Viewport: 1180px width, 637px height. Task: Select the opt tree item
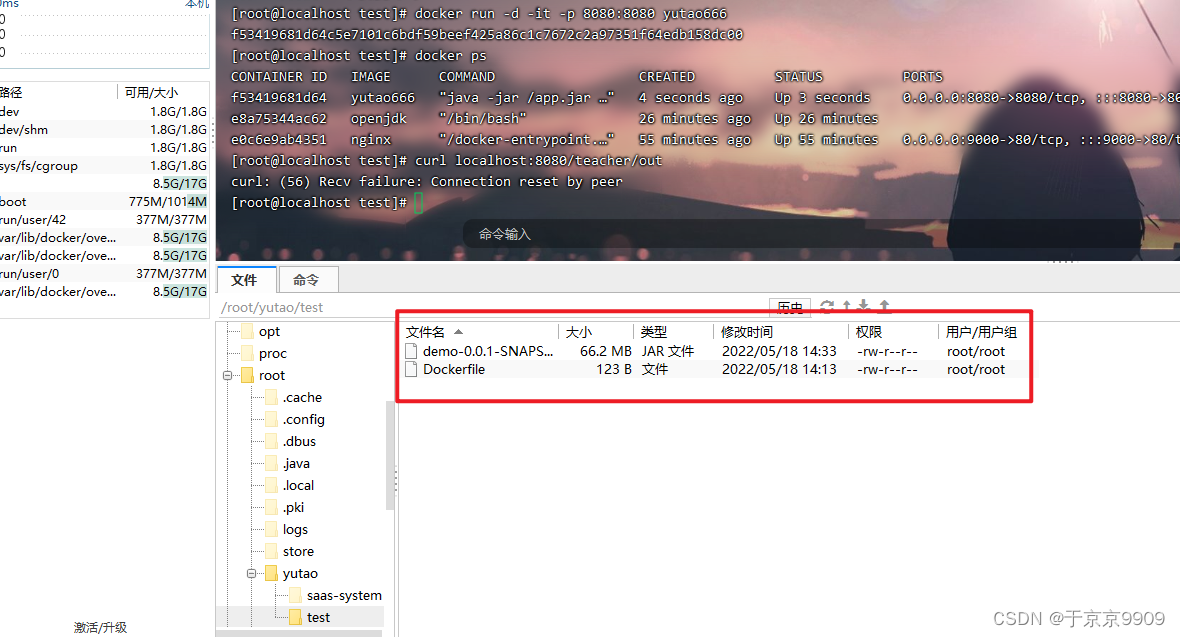(x=269, y=331)
